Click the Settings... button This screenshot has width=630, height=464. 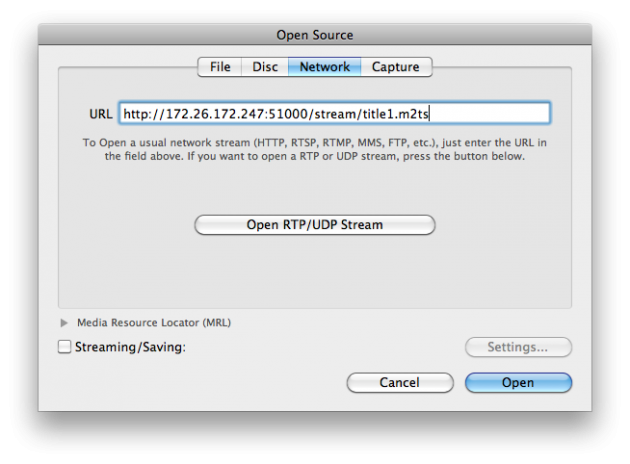(518, 347)
